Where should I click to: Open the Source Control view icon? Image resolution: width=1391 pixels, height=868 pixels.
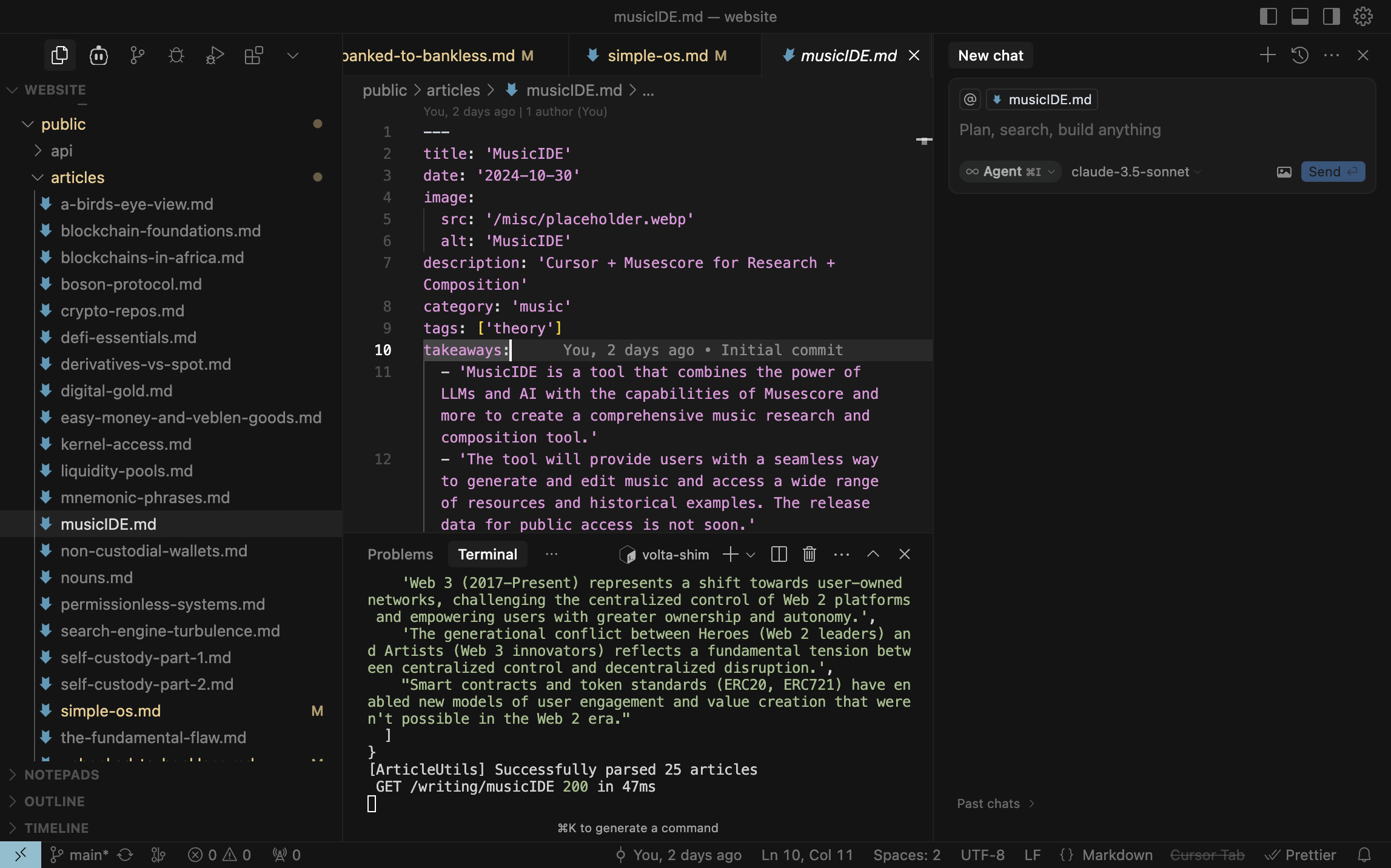pos(138,55)
